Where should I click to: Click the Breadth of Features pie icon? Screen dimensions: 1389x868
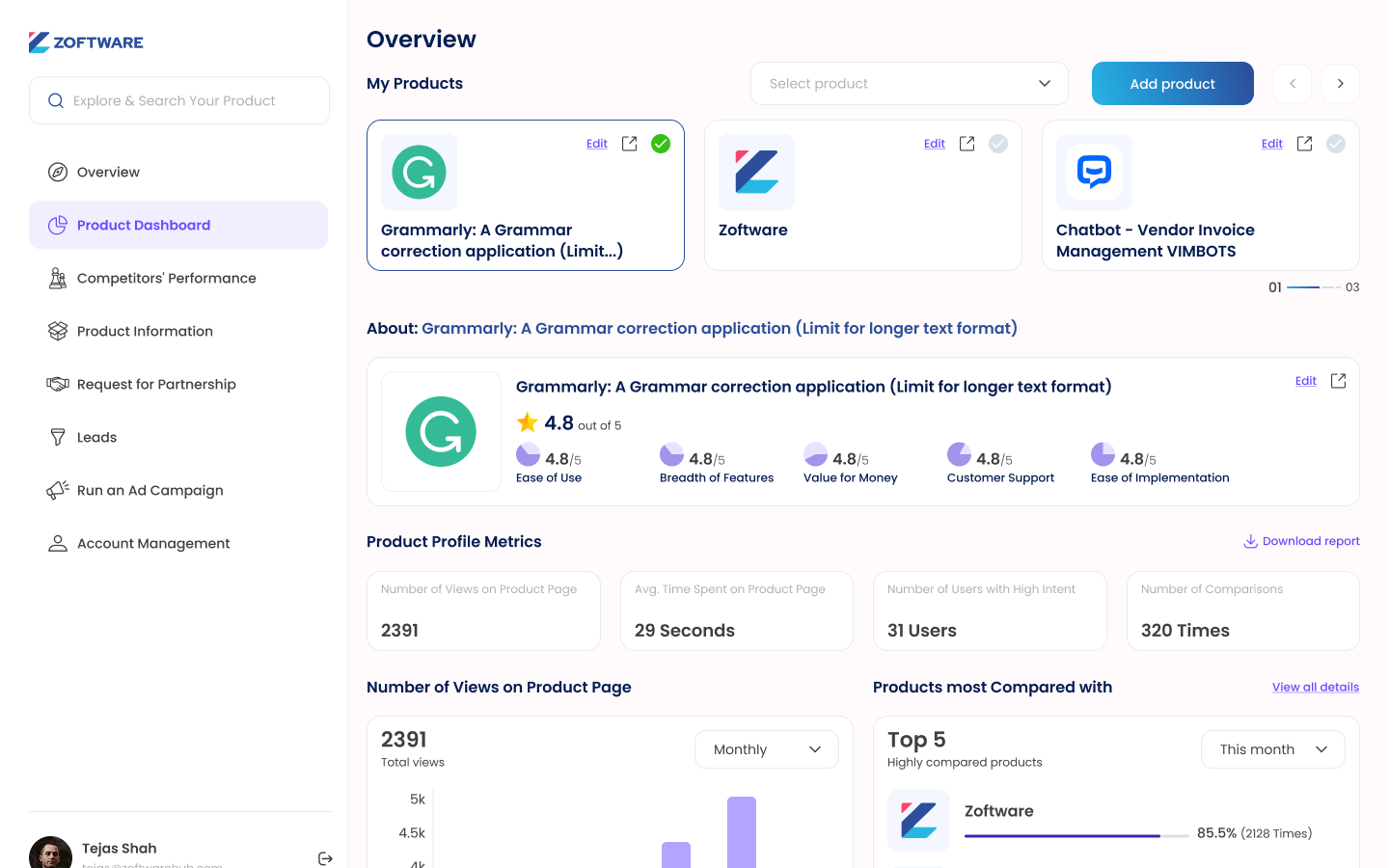(x=672, y=454)
